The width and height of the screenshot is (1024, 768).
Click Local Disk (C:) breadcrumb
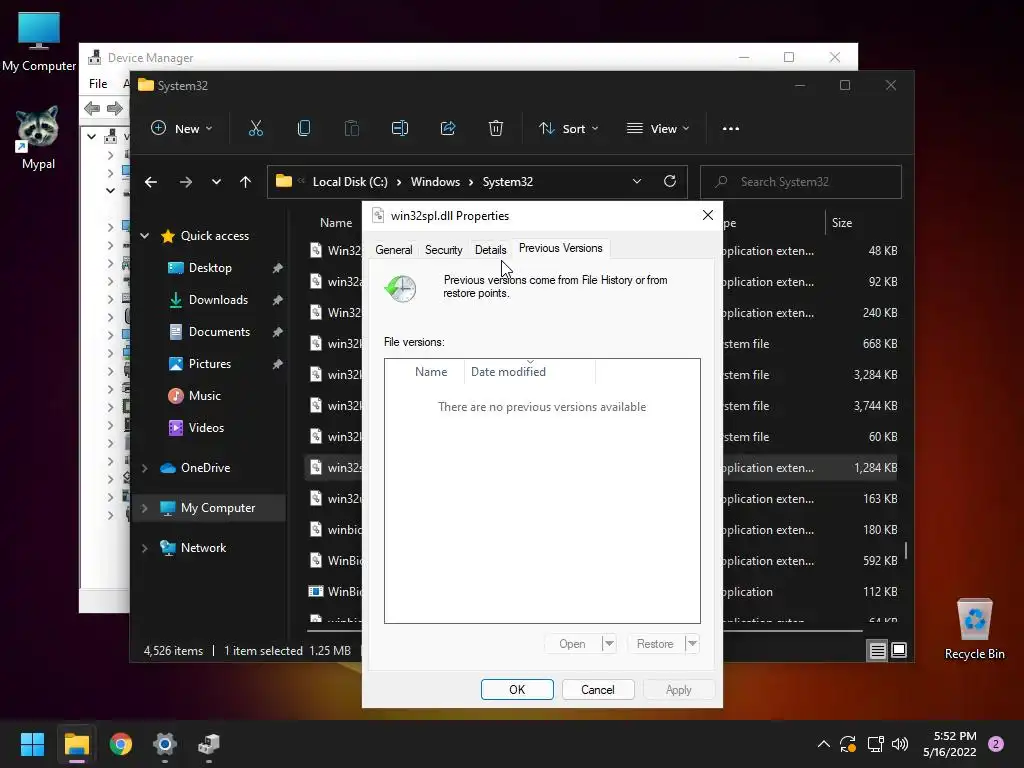[350, 182]
